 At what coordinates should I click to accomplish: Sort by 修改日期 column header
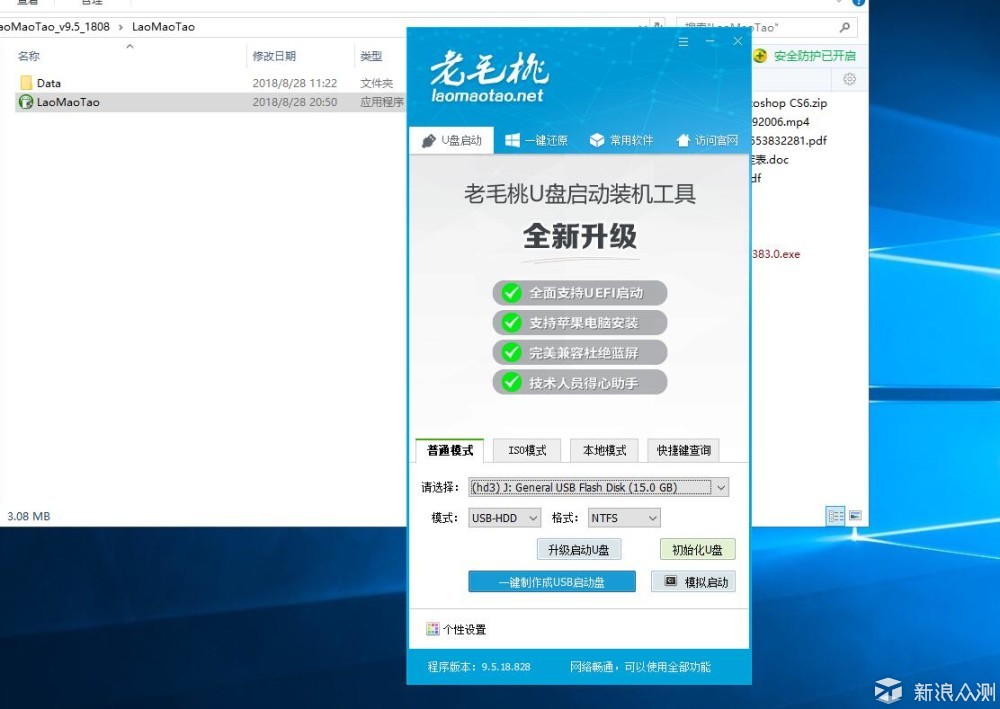click(274, 56)
